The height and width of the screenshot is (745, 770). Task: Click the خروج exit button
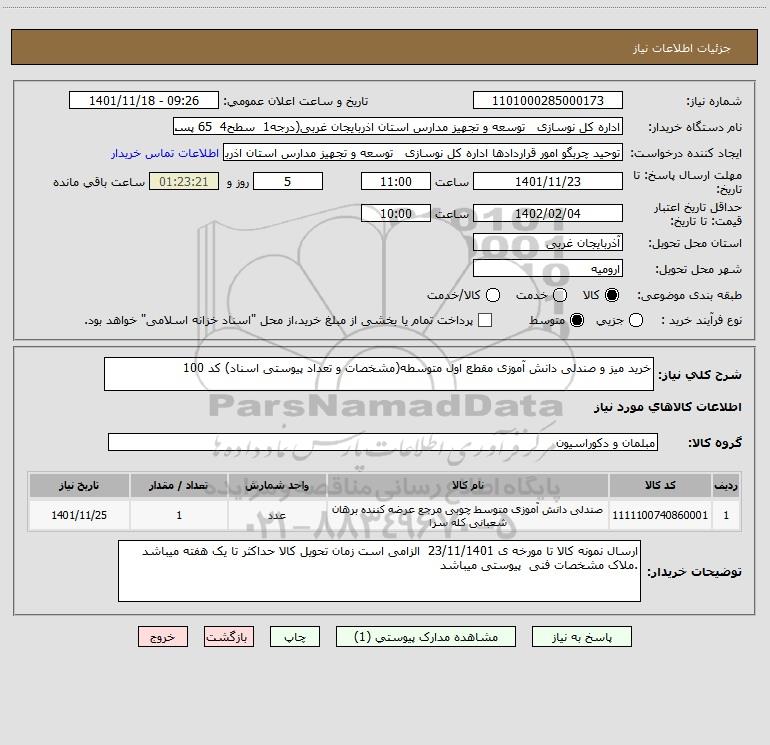[x=163, y=637]
